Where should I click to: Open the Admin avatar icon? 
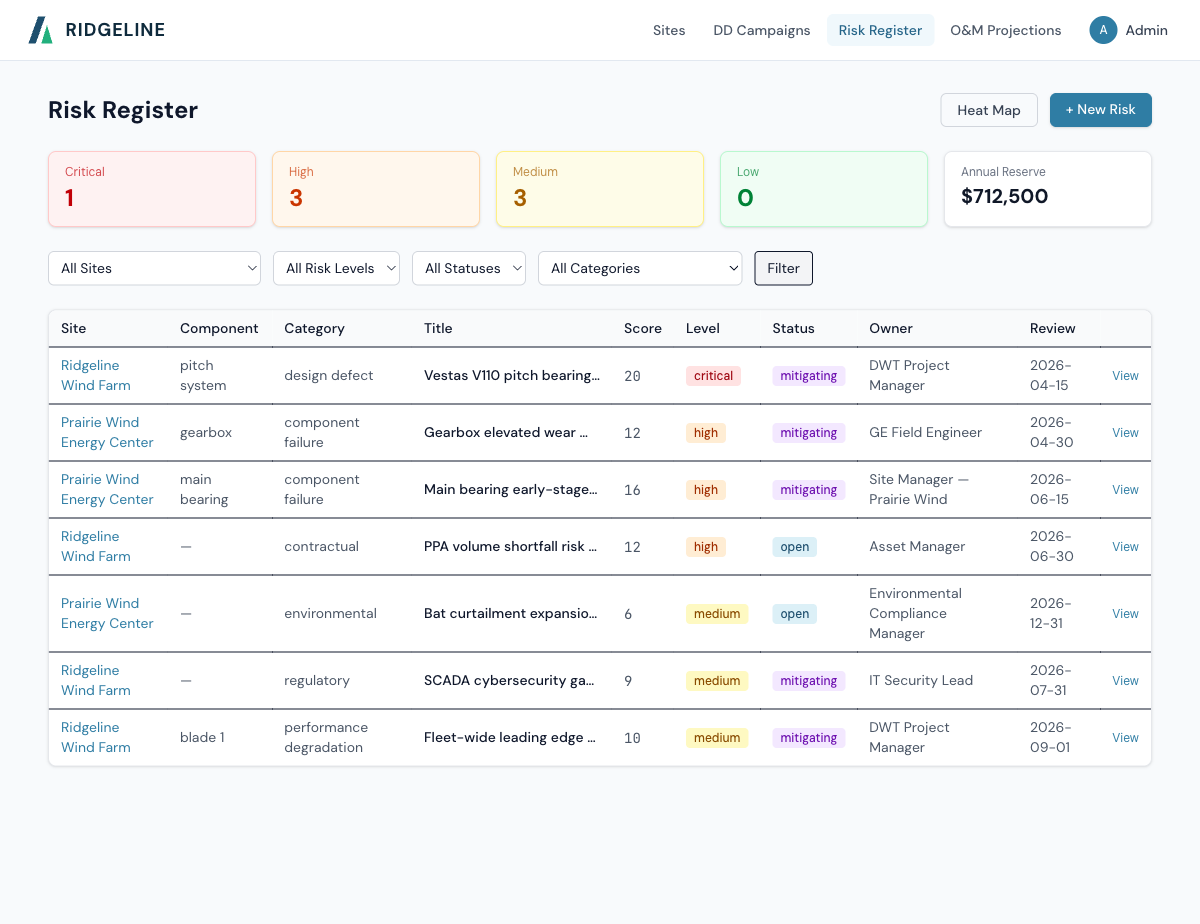[x=1103, y=30]
